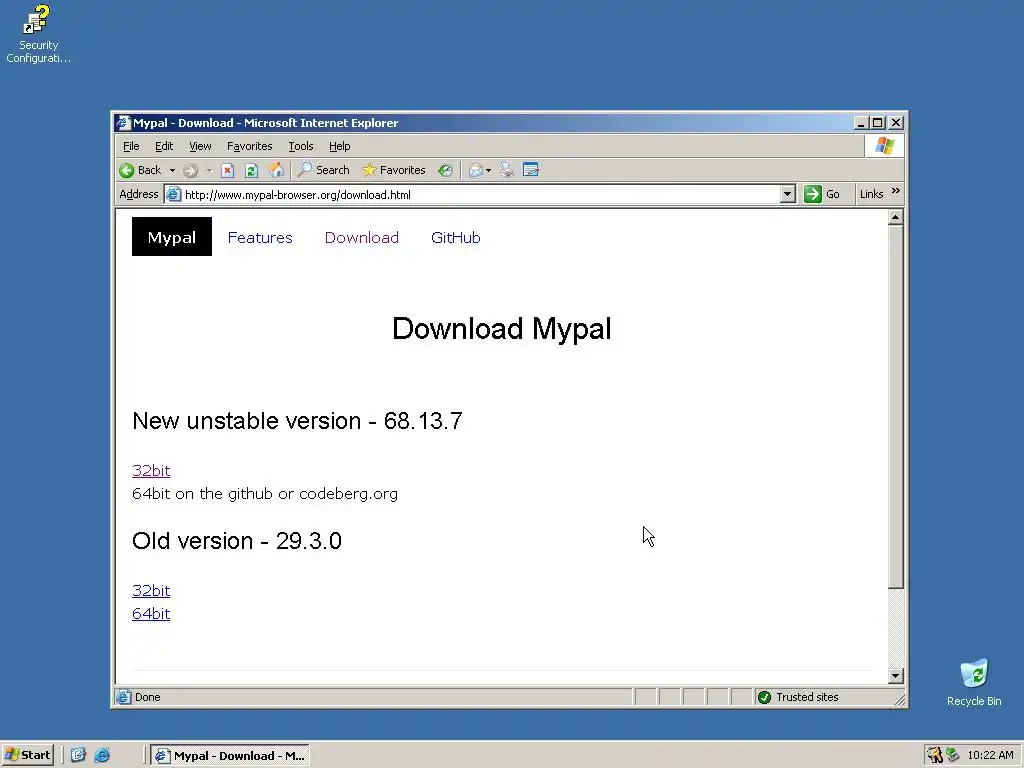Open the Back history dropdown arrow
Image resolution: width=1024 pixels, height=768 pixels.
click(x=172, y=170)
